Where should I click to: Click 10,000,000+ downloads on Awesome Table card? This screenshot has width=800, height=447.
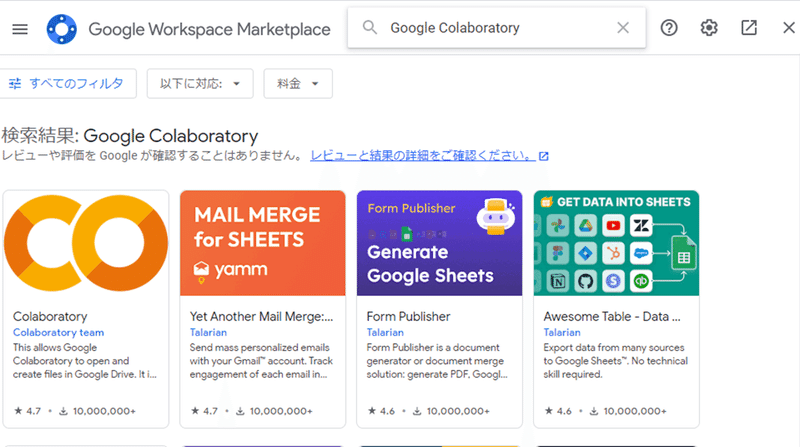point(628,411)
